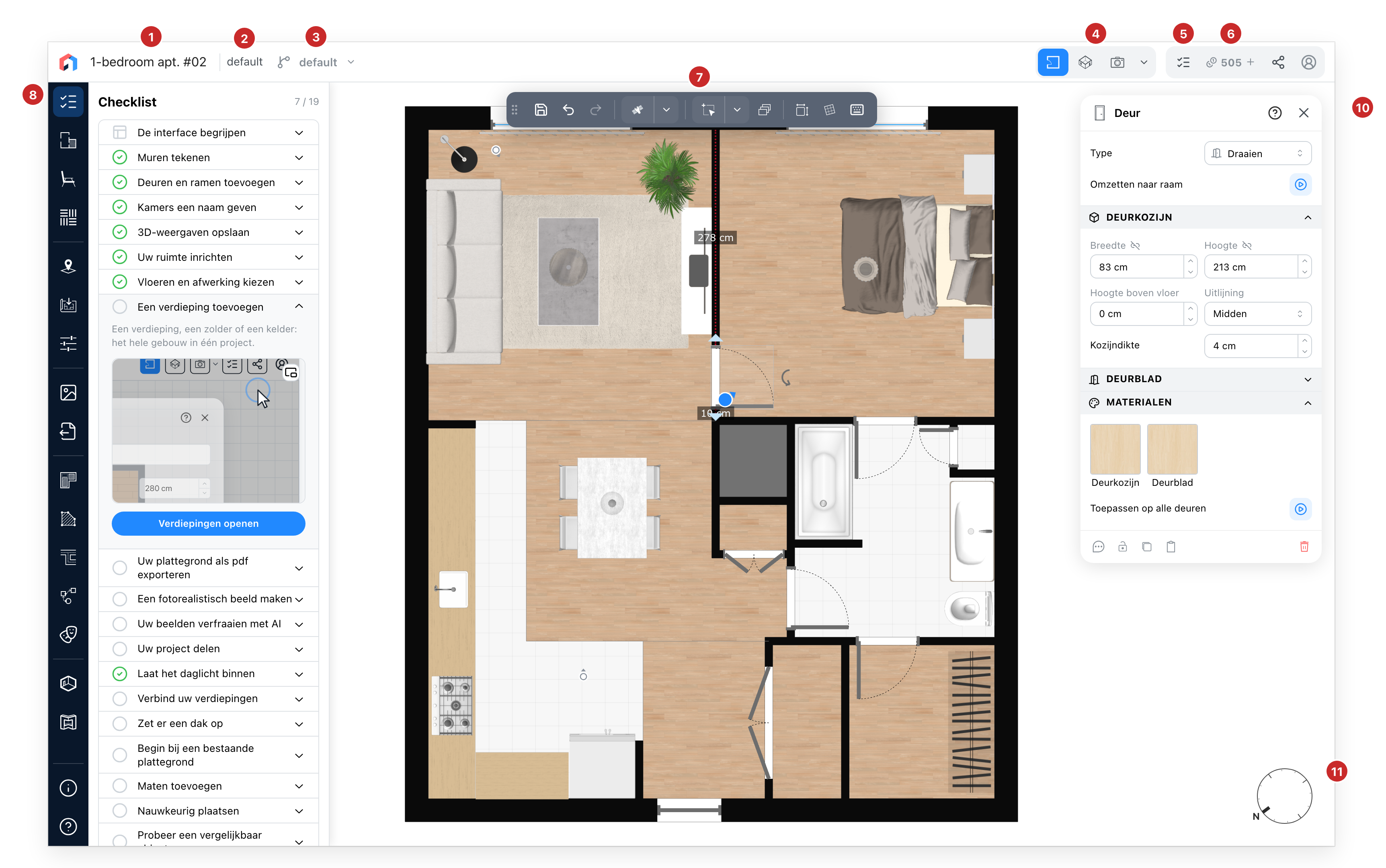Viewport: 1386px width, 868px height.
Task: Delete the door with trash icon
Action: (1303, 547)
